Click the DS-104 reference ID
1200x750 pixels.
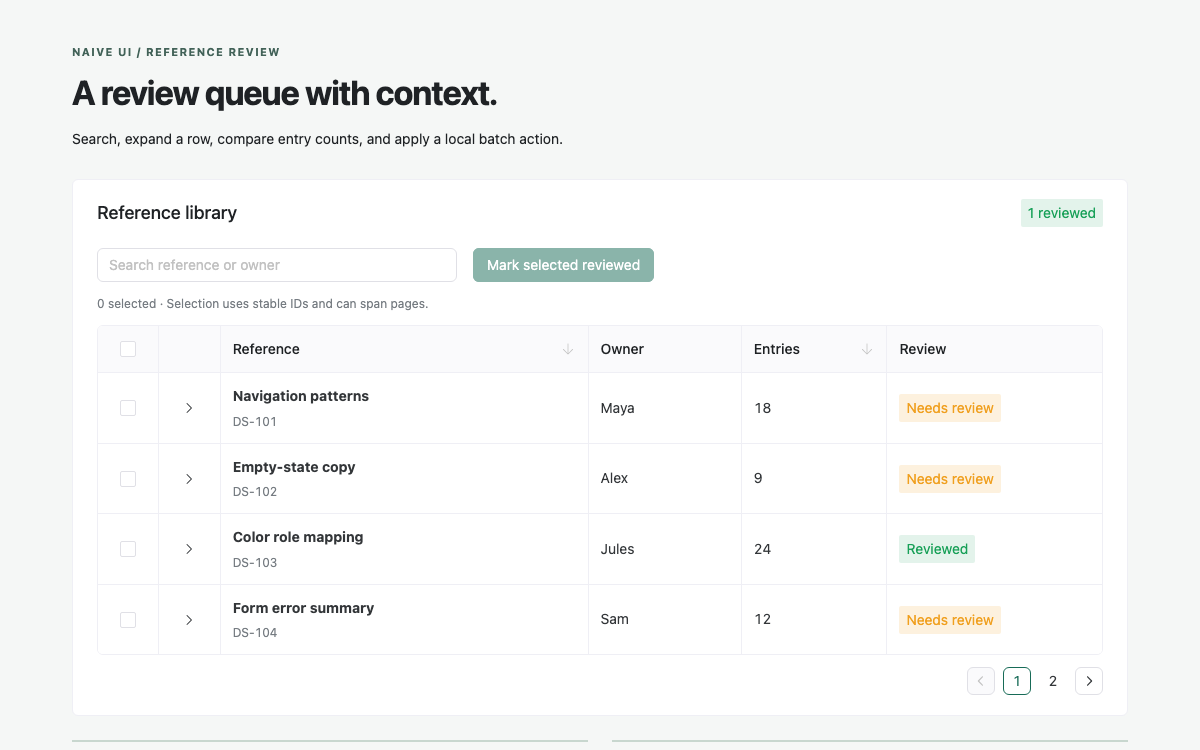coord(255,633)
